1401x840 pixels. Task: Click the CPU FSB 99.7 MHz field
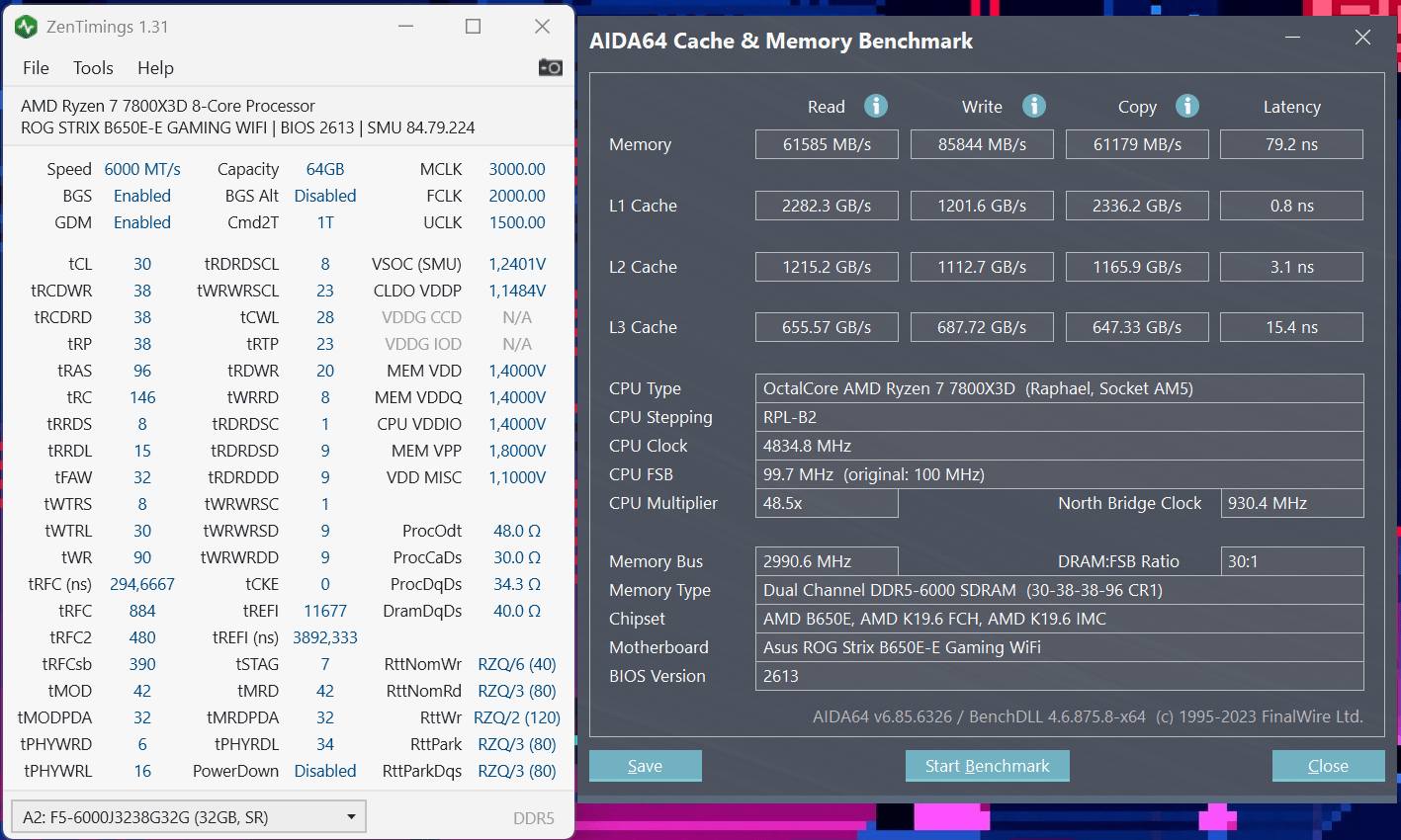coord(1060,474)
